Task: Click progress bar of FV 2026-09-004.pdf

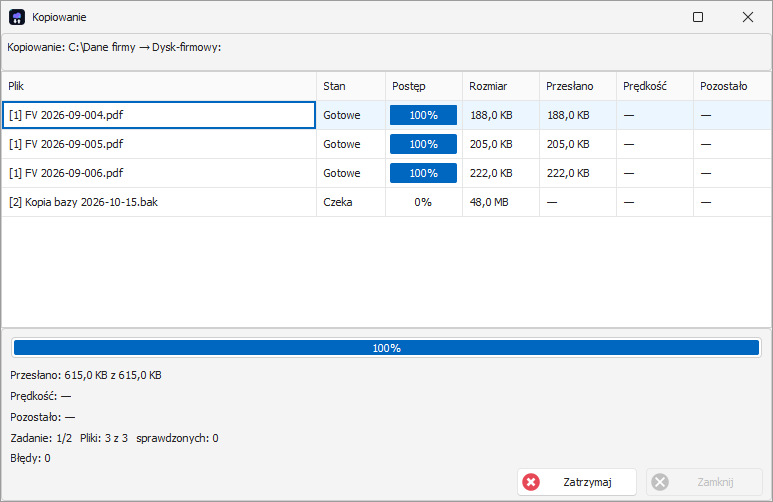Action: tap(423, 115)
